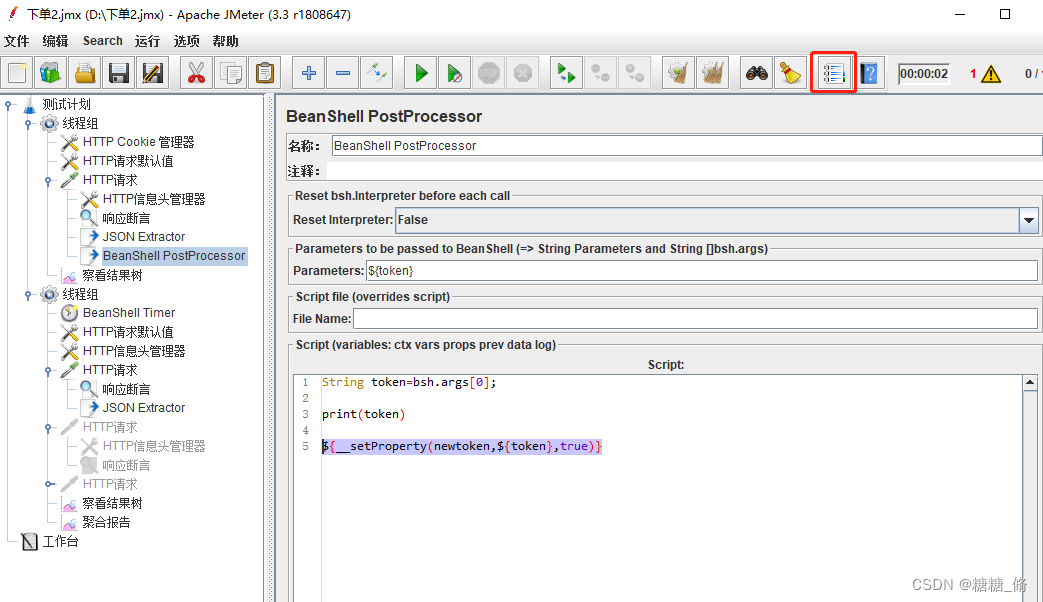The image size is (1043, 602).
Task: Collapse all nodes with minus icon
Action: [343, 73]
